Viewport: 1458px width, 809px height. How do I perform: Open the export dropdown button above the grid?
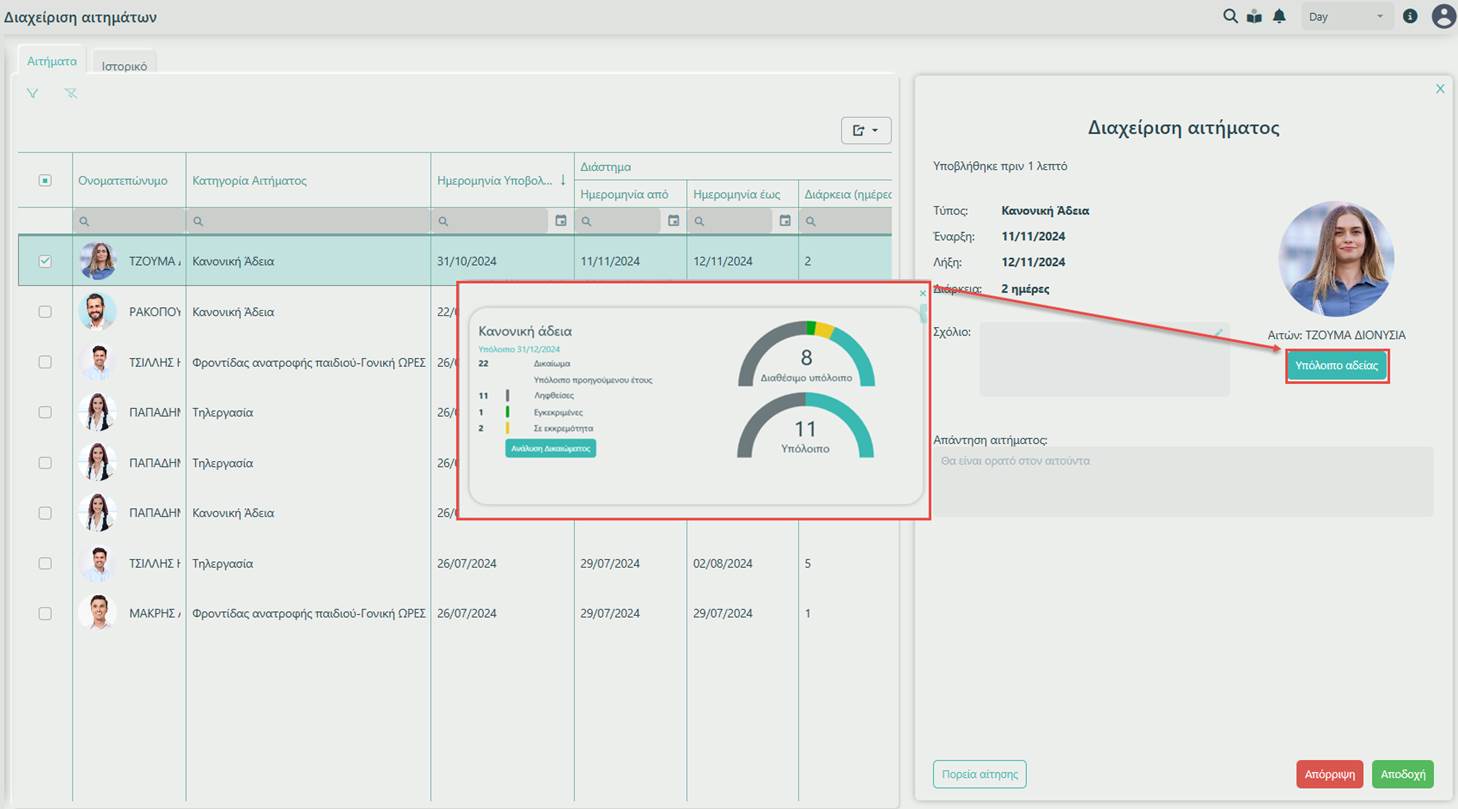coord(866,130)
